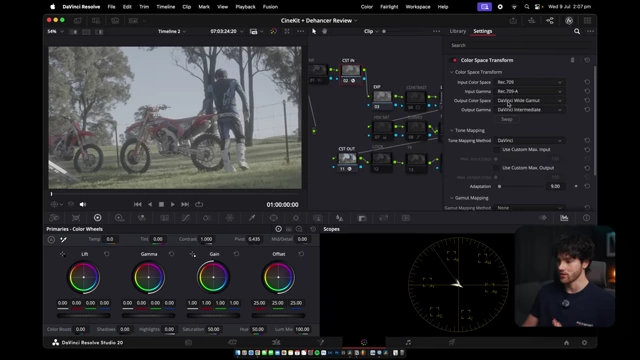Switch to the Color page icon
Screen dimensions: 640x360
364,342
